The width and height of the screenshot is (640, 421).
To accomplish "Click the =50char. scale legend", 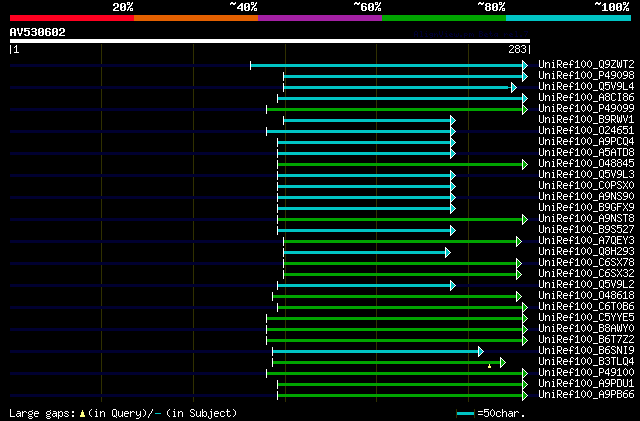I will 491,413.
